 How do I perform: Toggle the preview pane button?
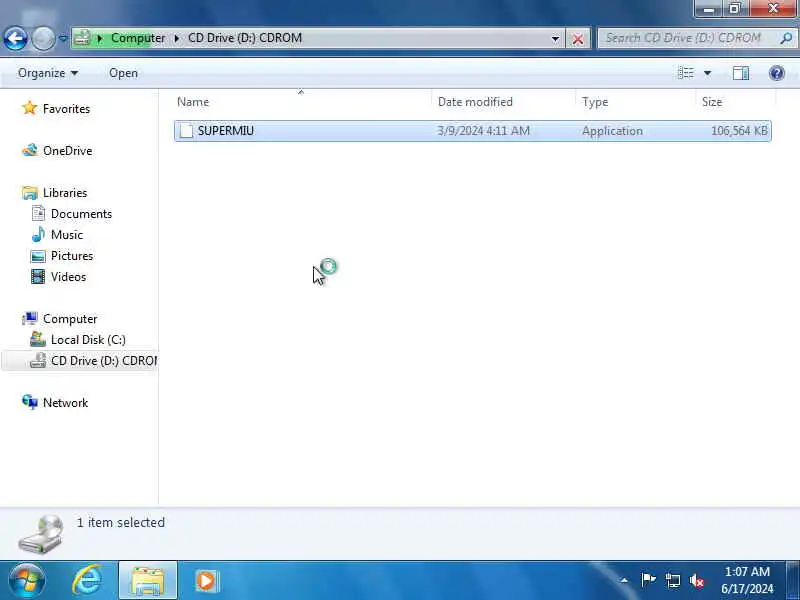(x=741, y=73)
